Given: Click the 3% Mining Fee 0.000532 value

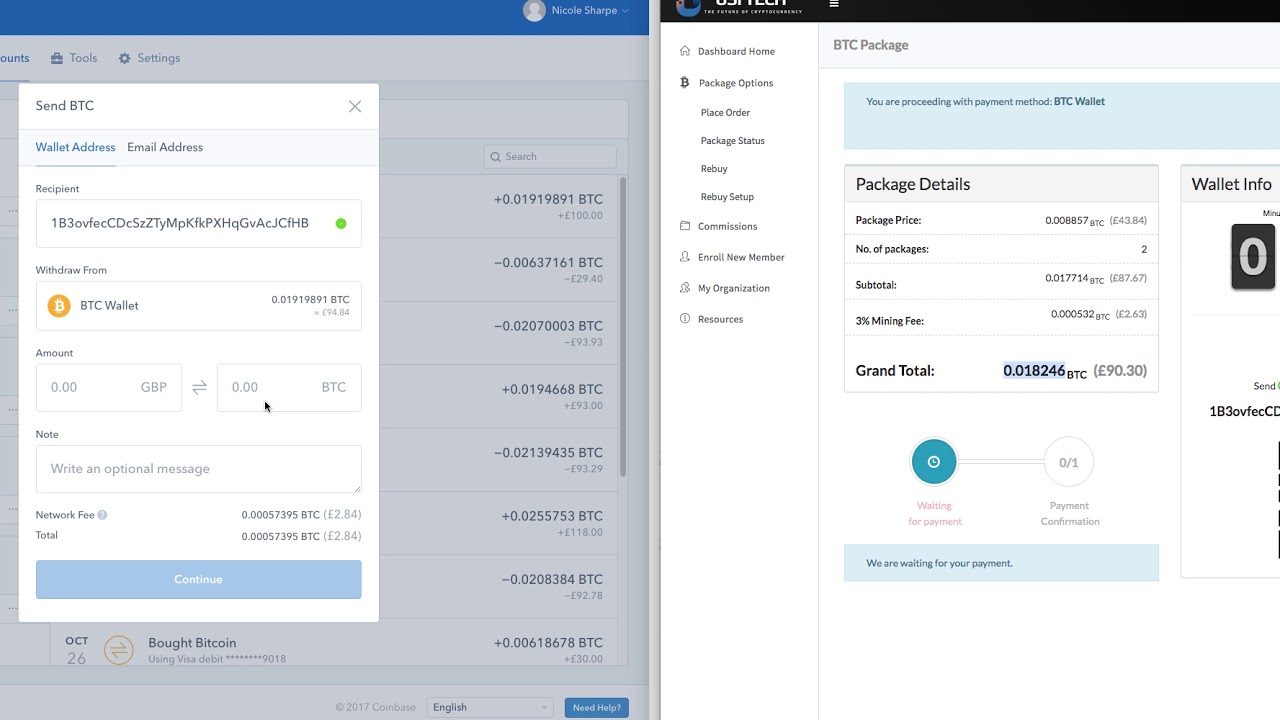Looking at the screenshot, I should [x=1080, y=315].
